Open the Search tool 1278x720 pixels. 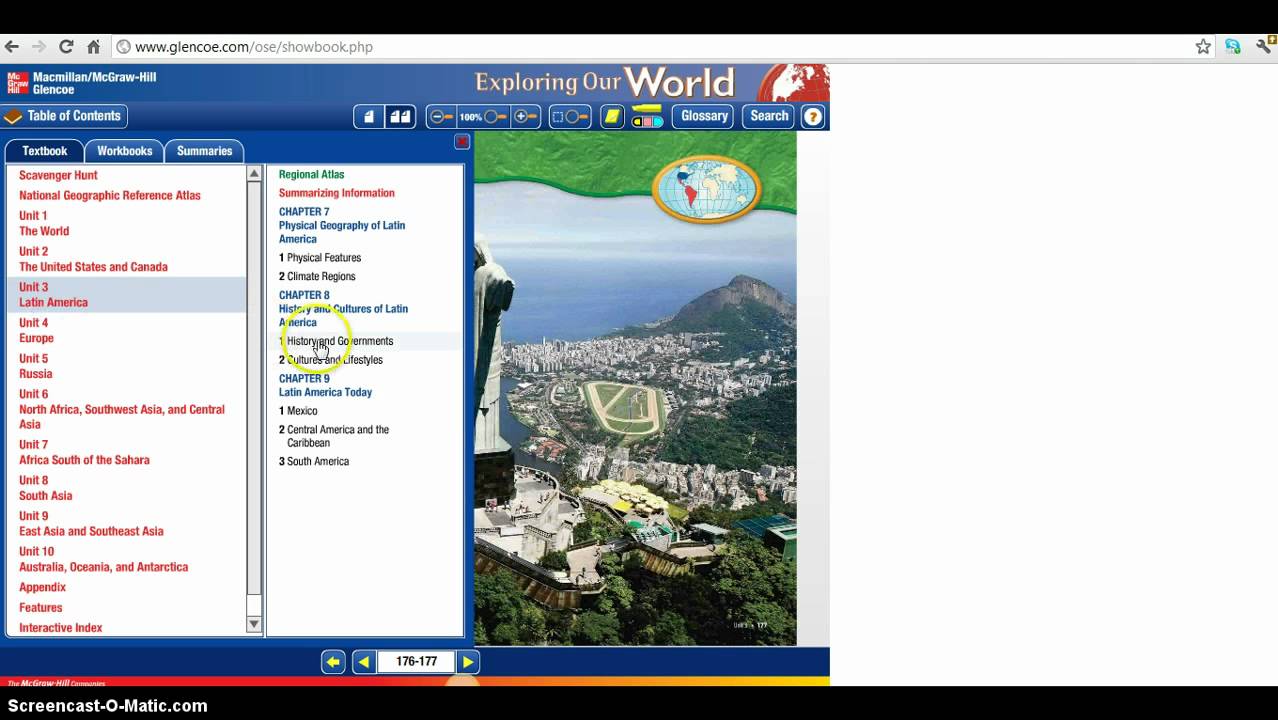pyautogui.click(x=769, y=116)
